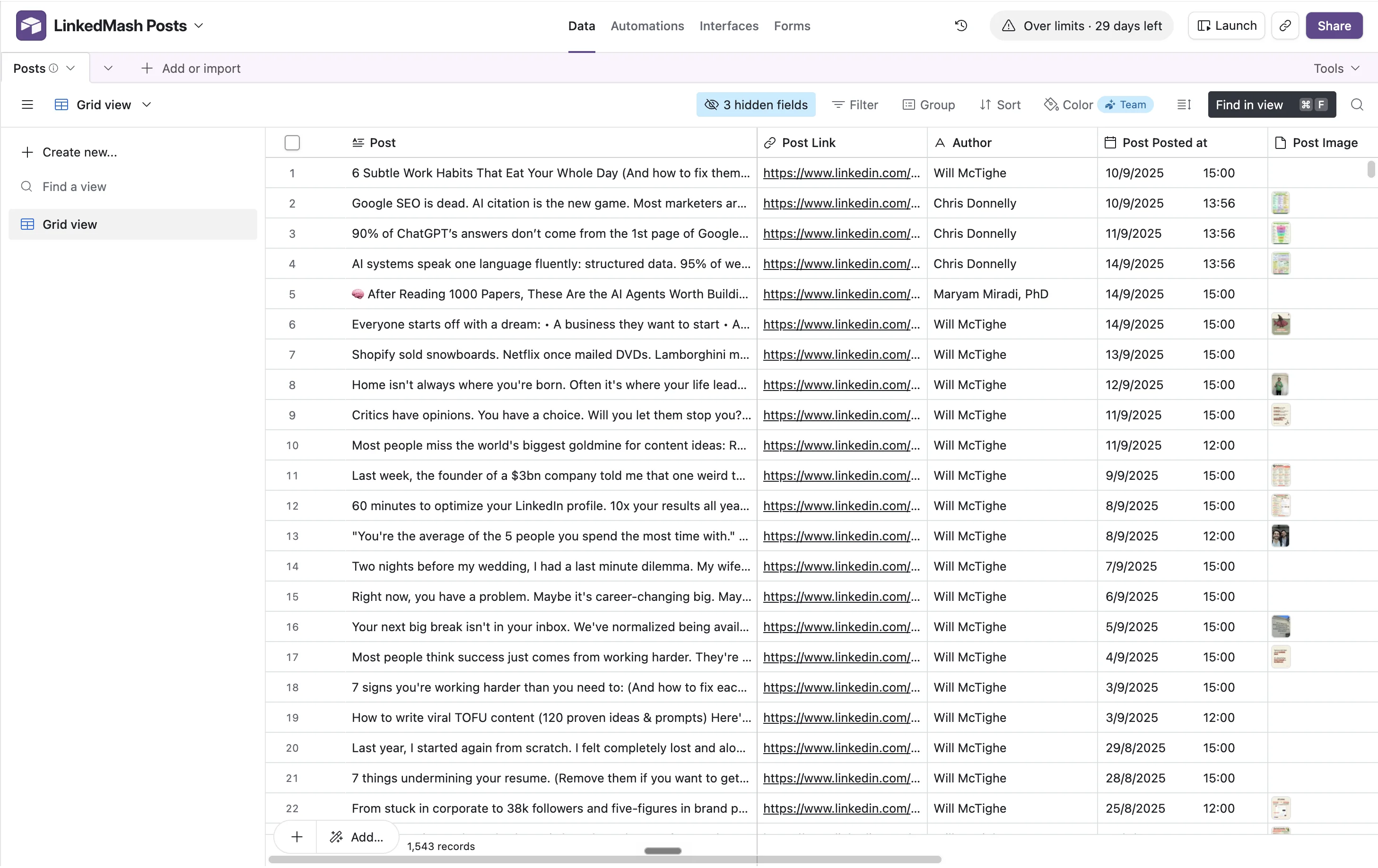Viewport: 1378px width, 868px height.
Task: Open row 2 post image thumbnail
Action: click(1280, 203)
